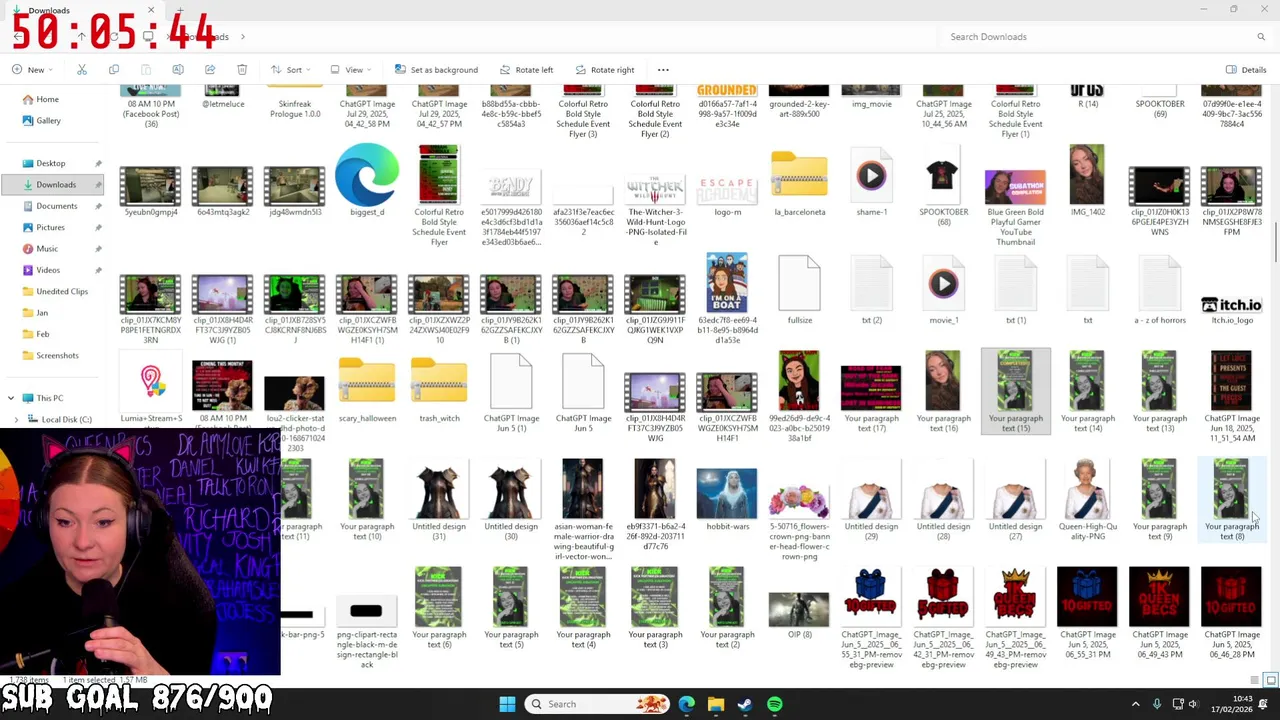Open File Explorer from the taskbar
The width and height of the screenshot is (1280, 720).
click(x=716, y=704)
